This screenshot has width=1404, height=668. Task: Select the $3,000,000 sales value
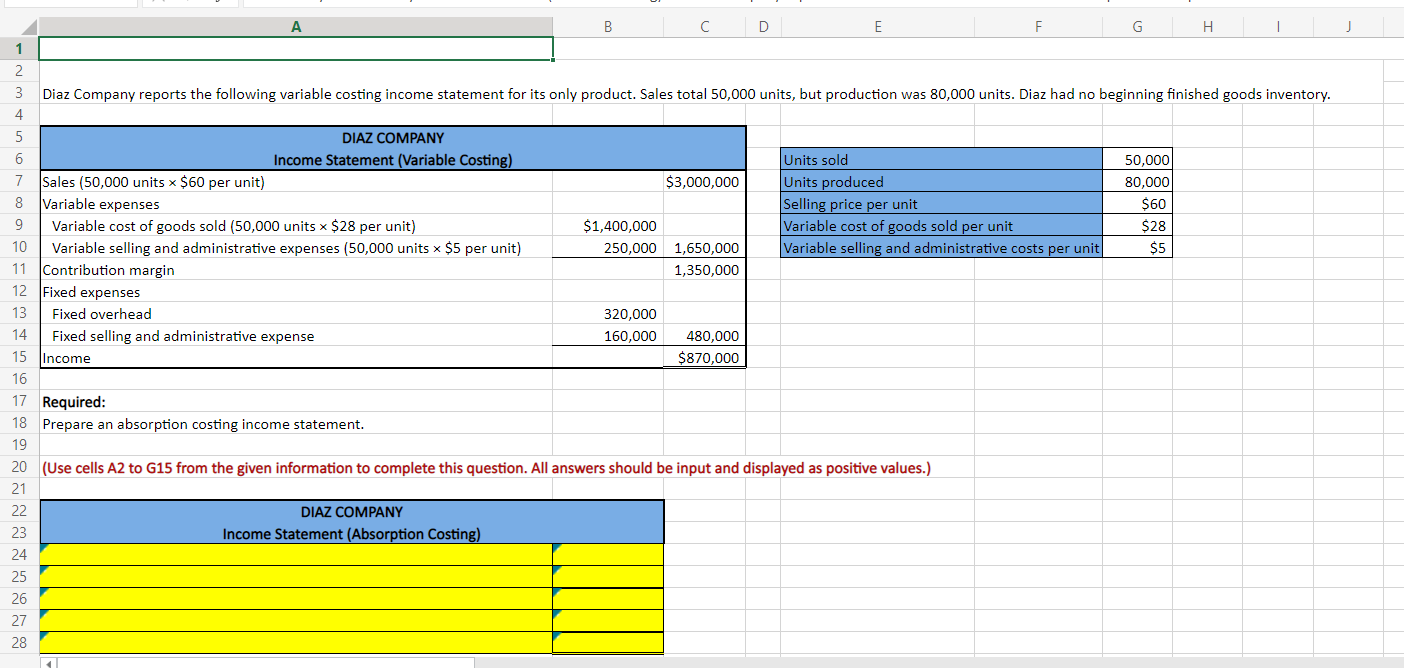coord(705,182)
